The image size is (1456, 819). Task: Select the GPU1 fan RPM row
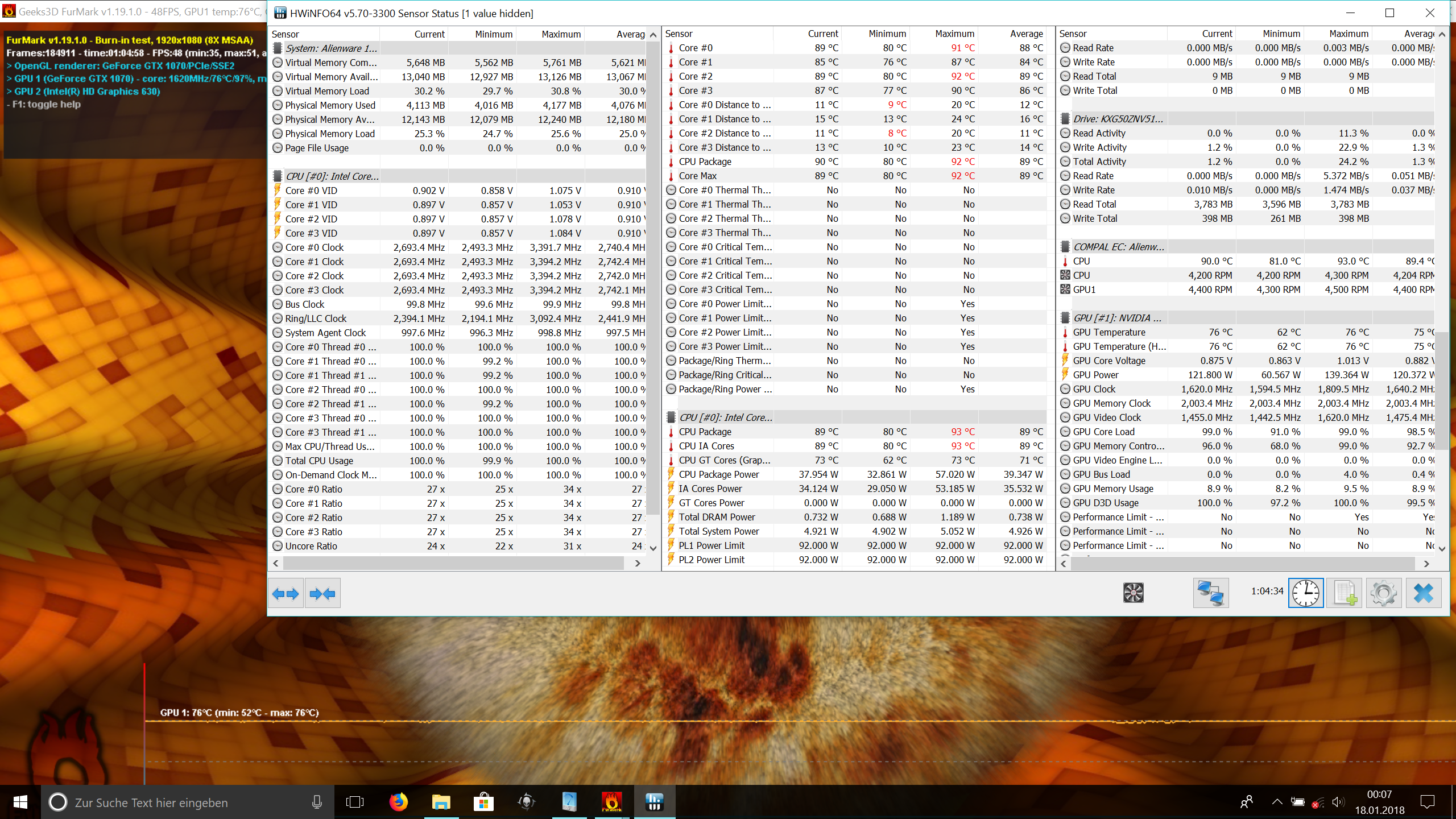(x=1247, y=289)
